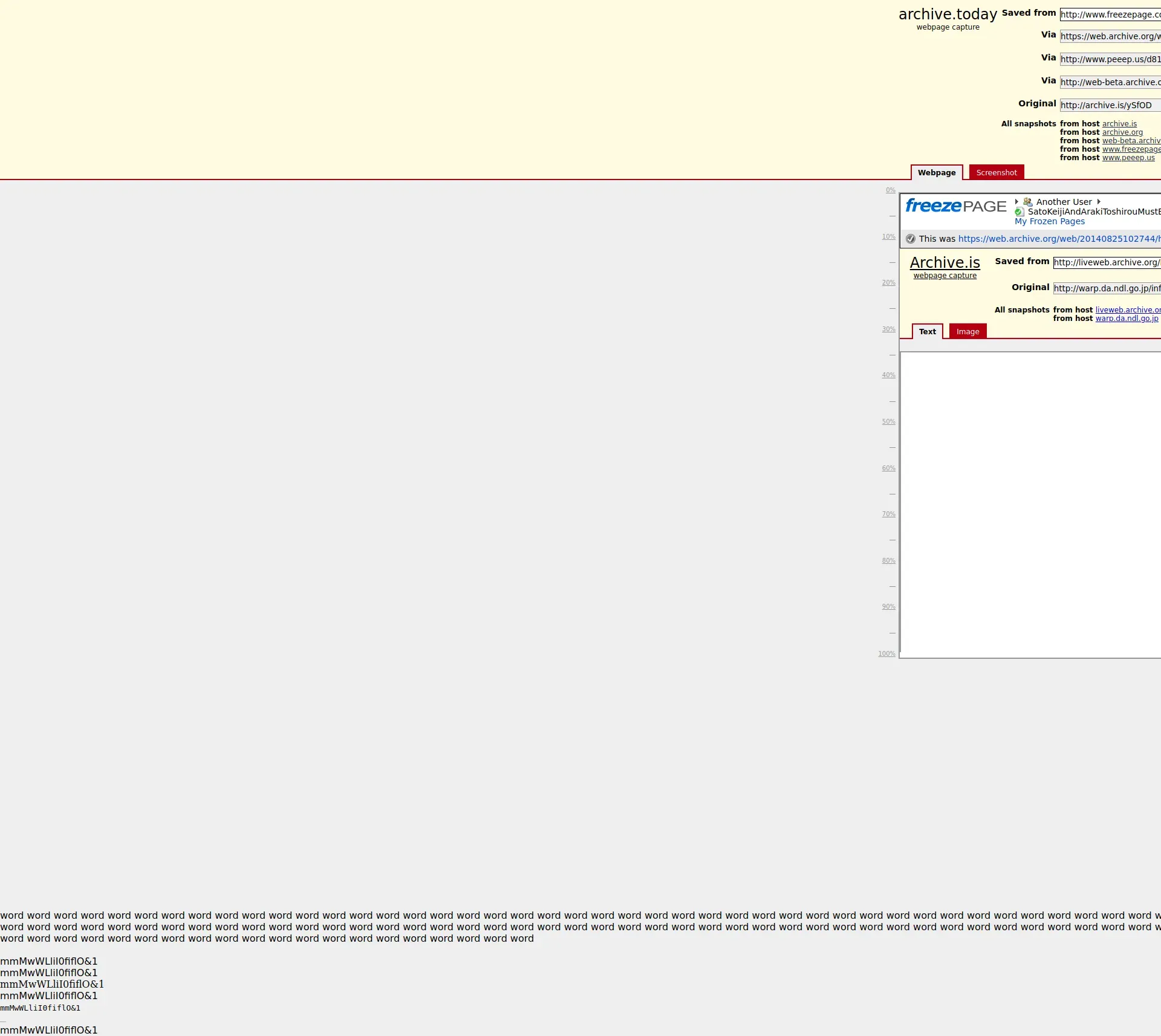The width and height of the screenshot is (1161, 1036).
Task: Click the gray checkmark circle icon
Action: pos(911,239)
